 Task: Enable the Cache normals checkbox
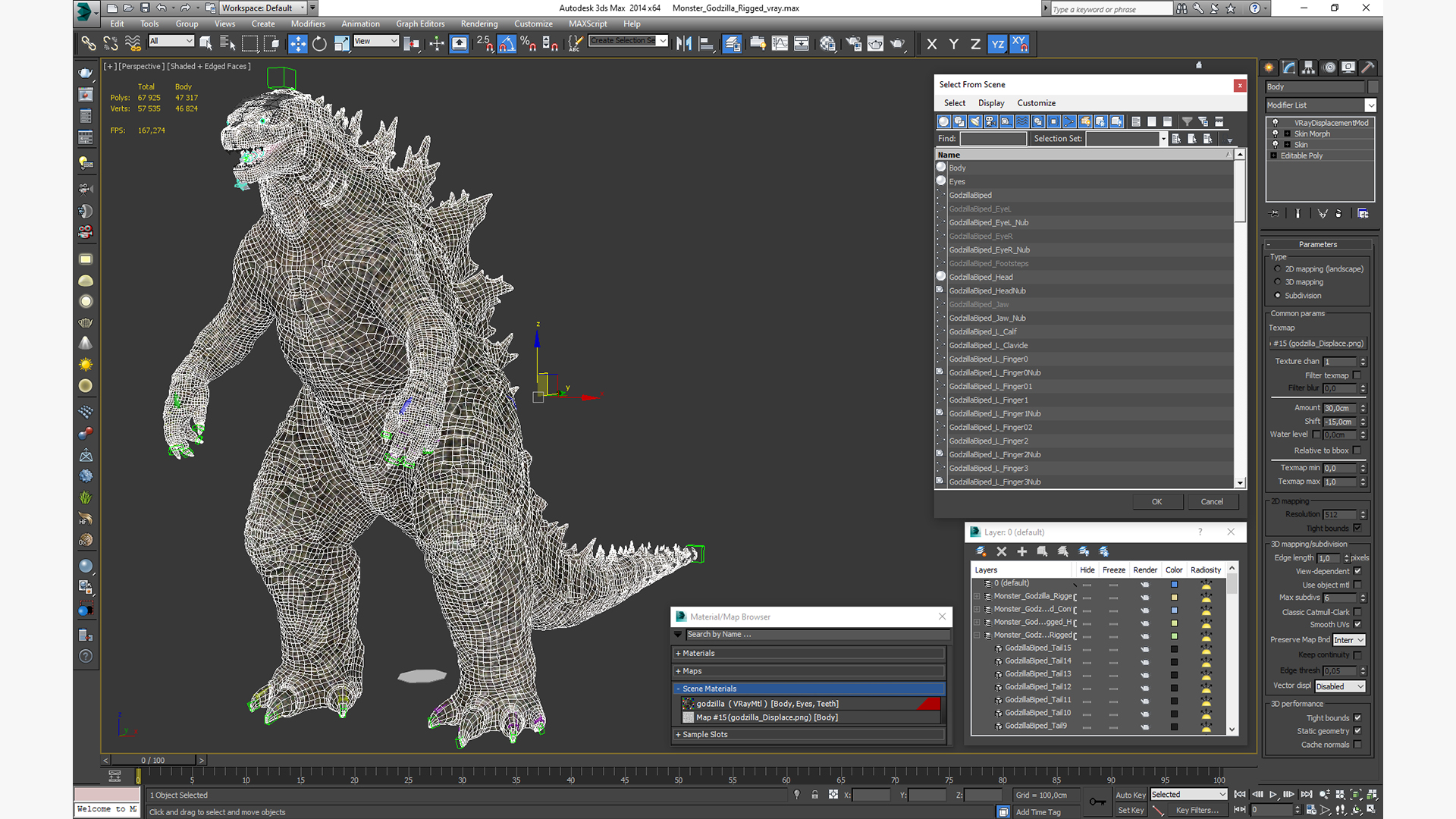[1357, 745]
